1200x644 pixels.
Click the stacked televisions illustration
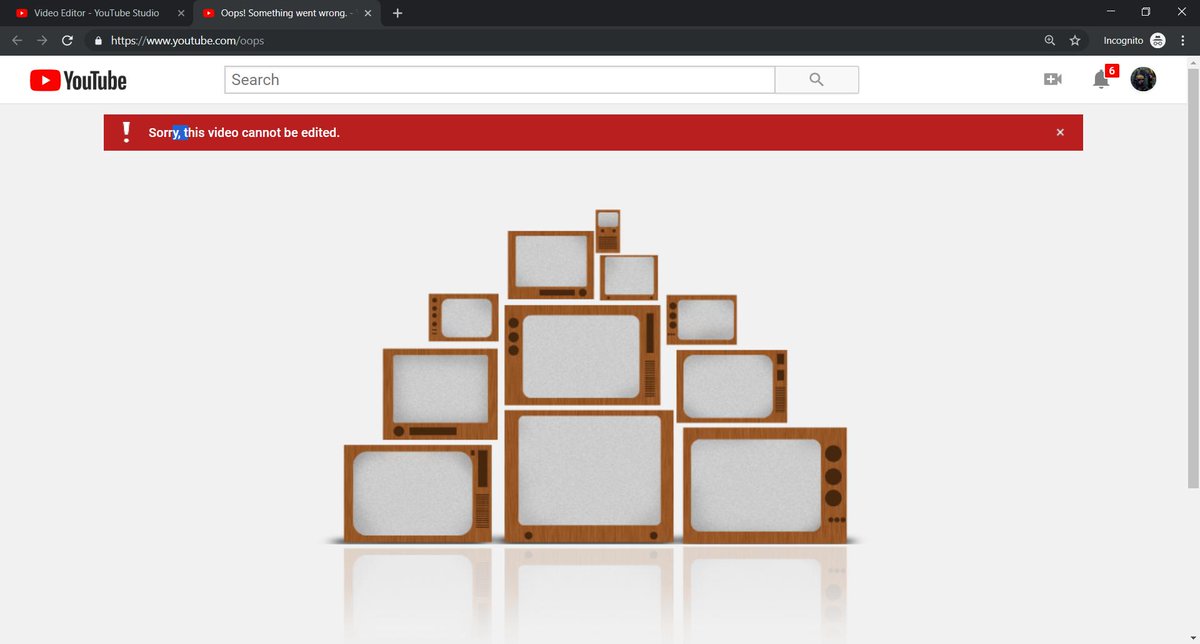pyautogui.click(x=594, y=378)
